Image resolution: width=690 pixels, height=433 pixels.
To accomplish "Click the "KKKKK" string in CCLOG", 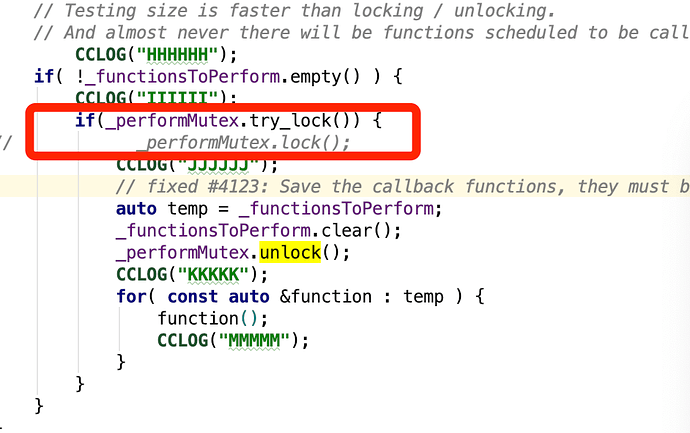I will pos(213,275).
